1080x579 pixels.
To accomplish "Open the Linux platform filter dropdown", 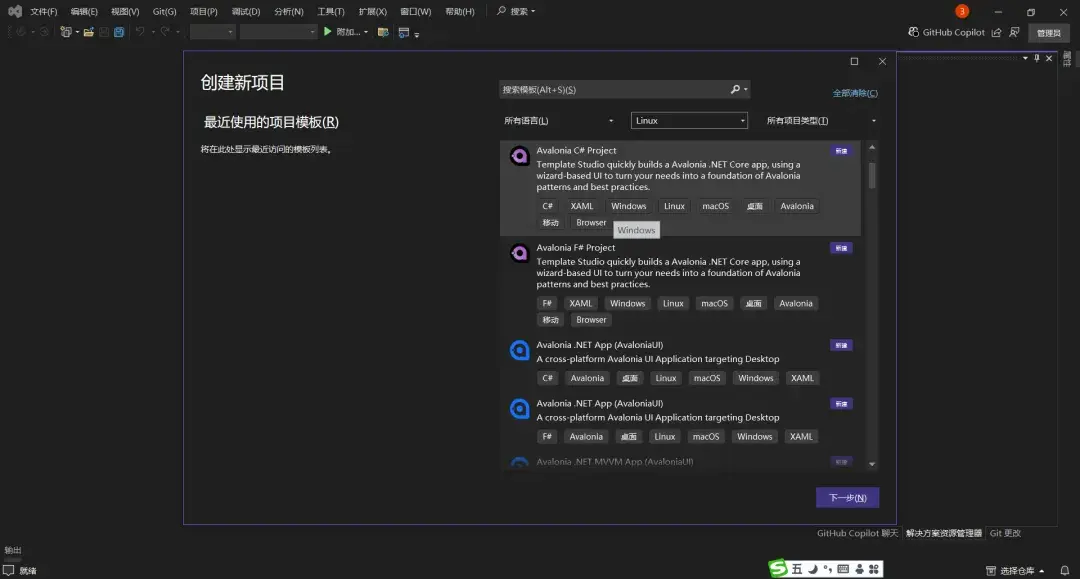I will point(688,120).
